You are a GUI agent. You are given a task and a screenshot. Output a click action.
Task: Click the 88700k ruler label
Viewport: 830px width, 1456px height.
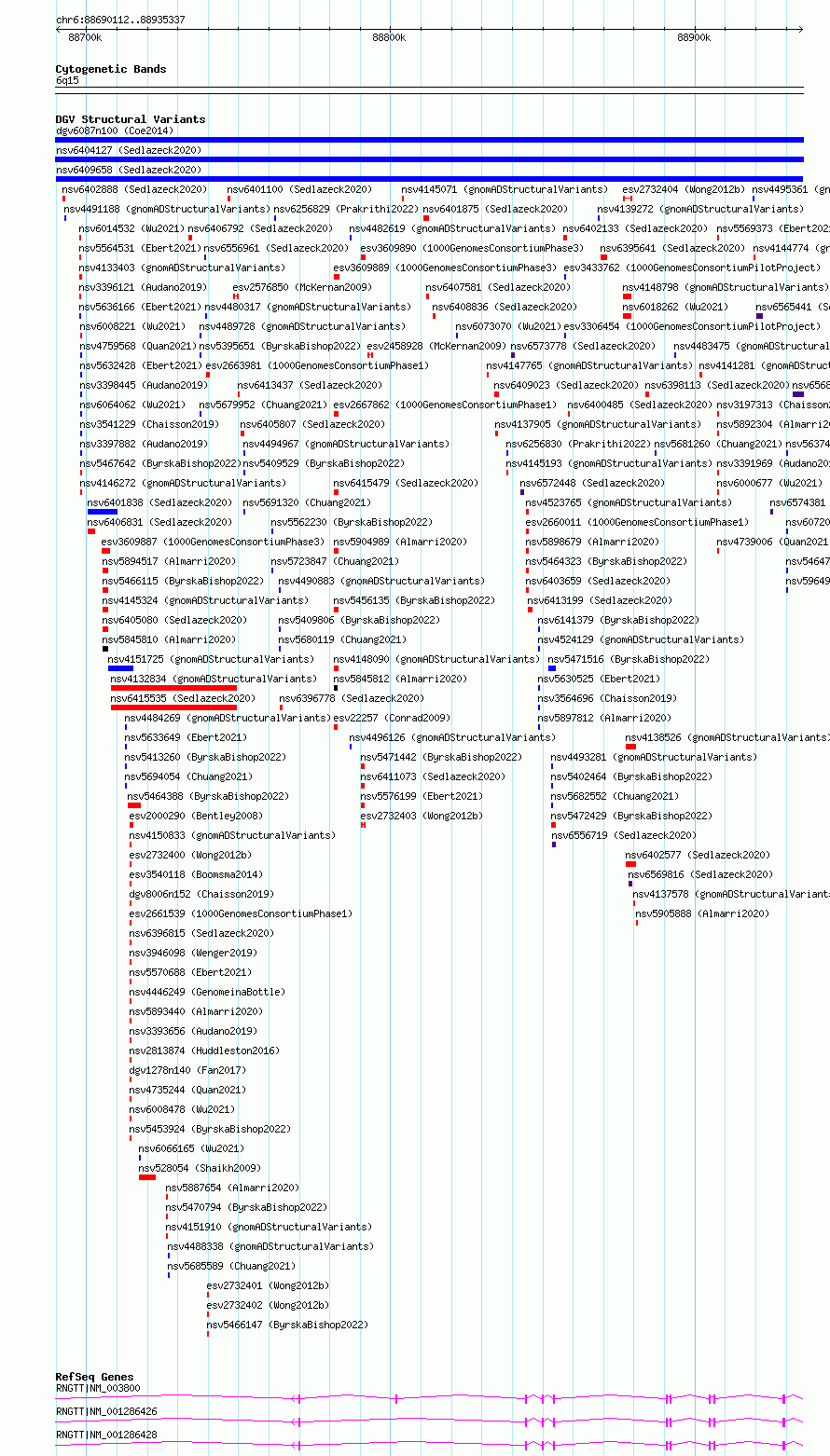point(85,38)
